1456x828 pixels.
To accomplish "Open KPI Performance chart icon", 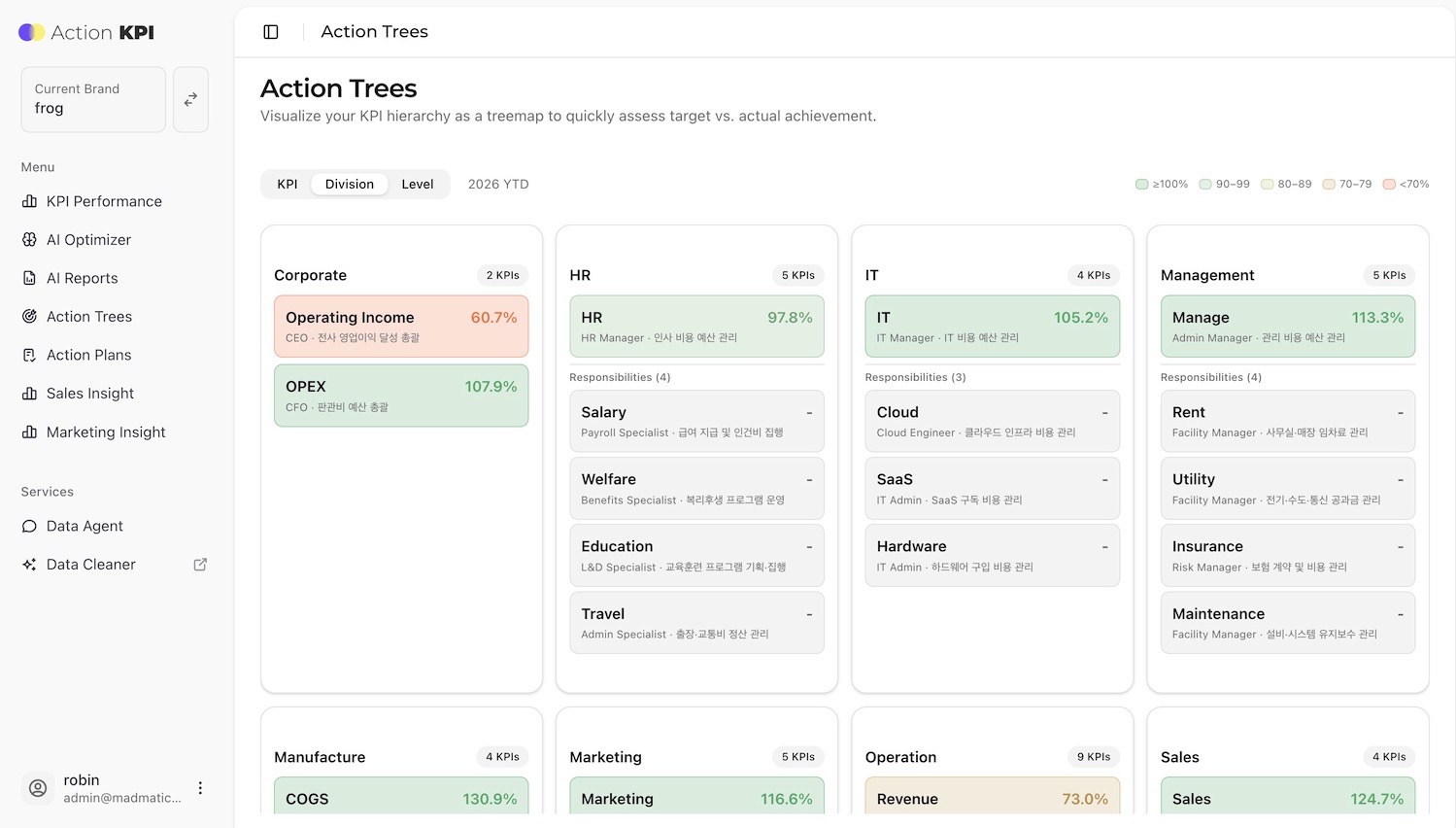I will 29,201.
